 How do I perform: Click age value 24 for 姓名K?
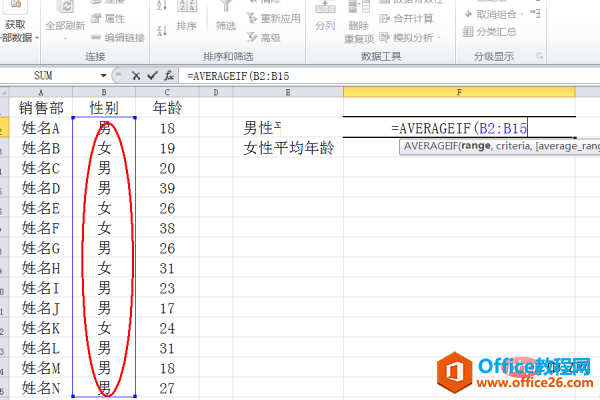click(167, 328)
